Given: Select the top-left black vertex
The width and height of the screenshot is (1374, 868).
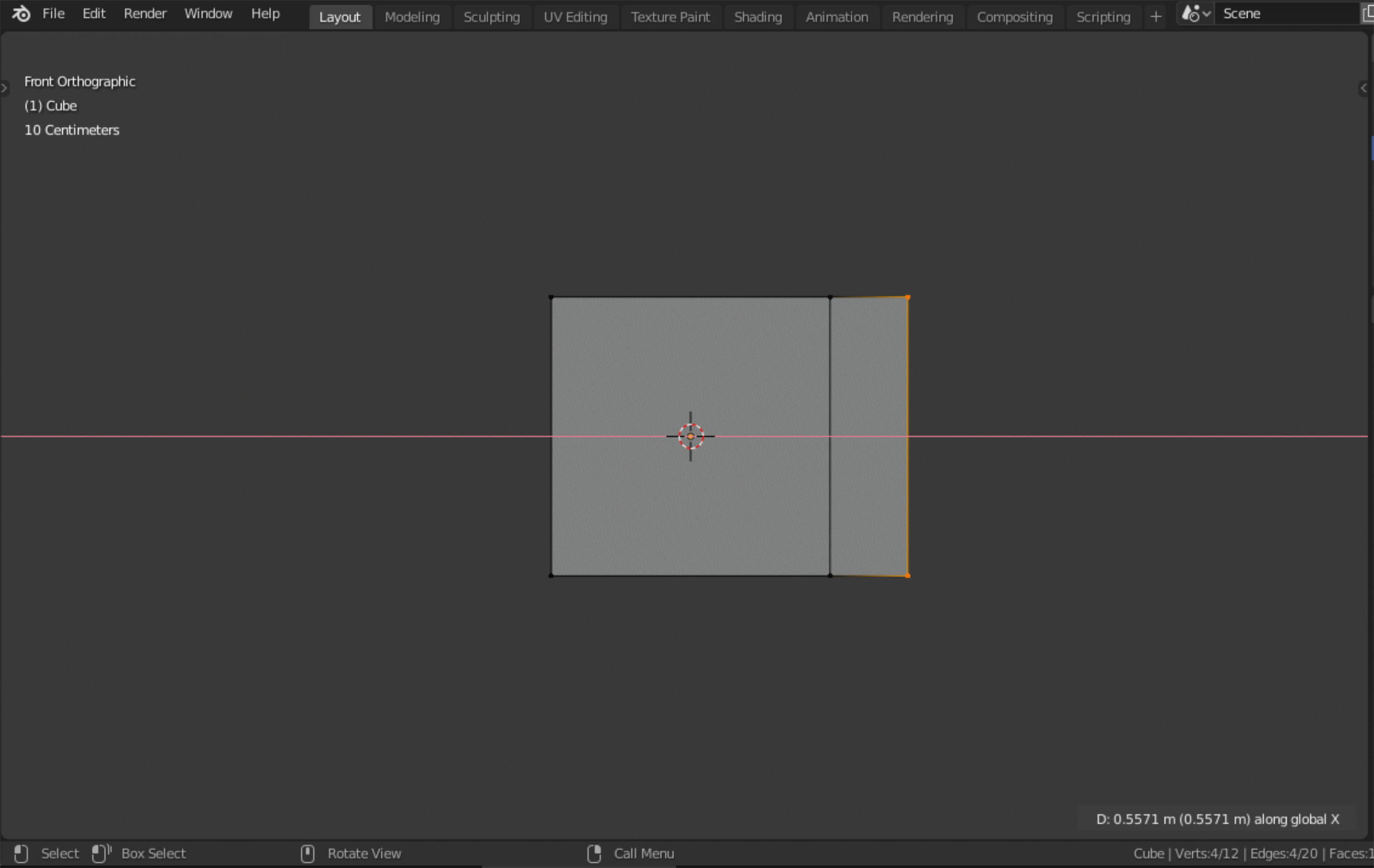Looking at the screenshot, I should [551, 297].
